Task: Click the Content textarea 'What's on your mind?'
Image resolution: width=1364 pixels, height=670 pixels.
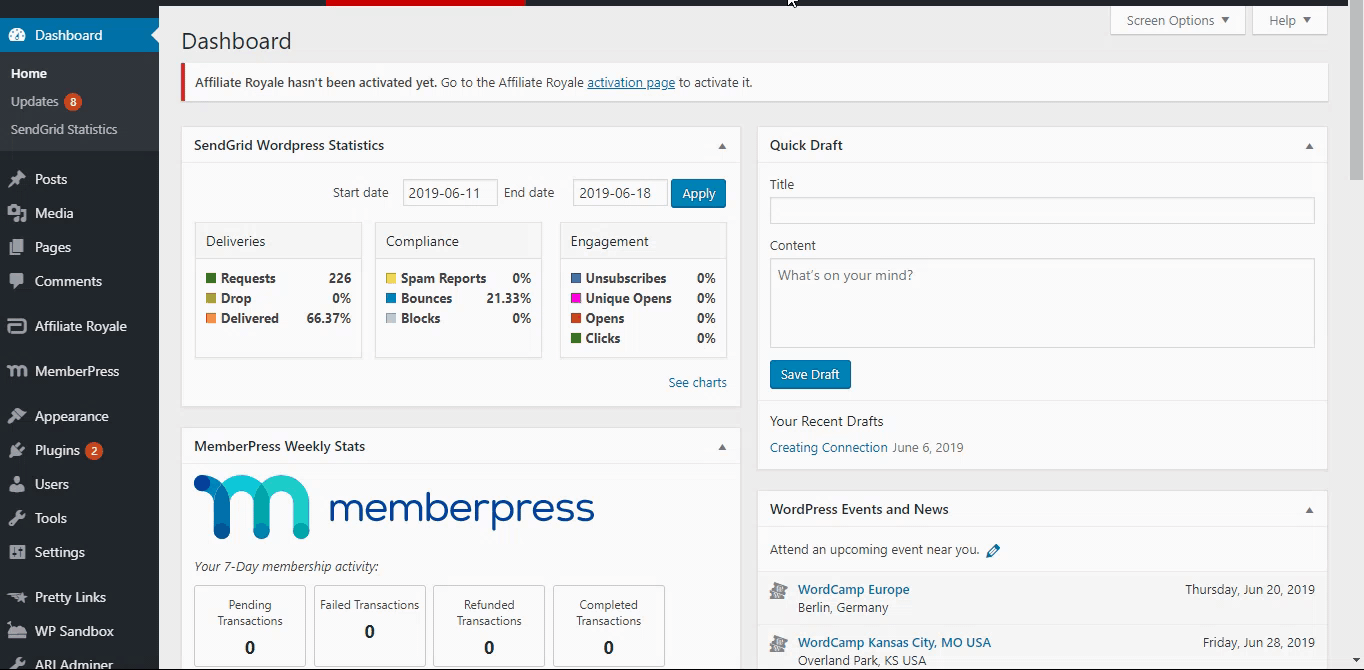Action: click(x=1042, y=303)
